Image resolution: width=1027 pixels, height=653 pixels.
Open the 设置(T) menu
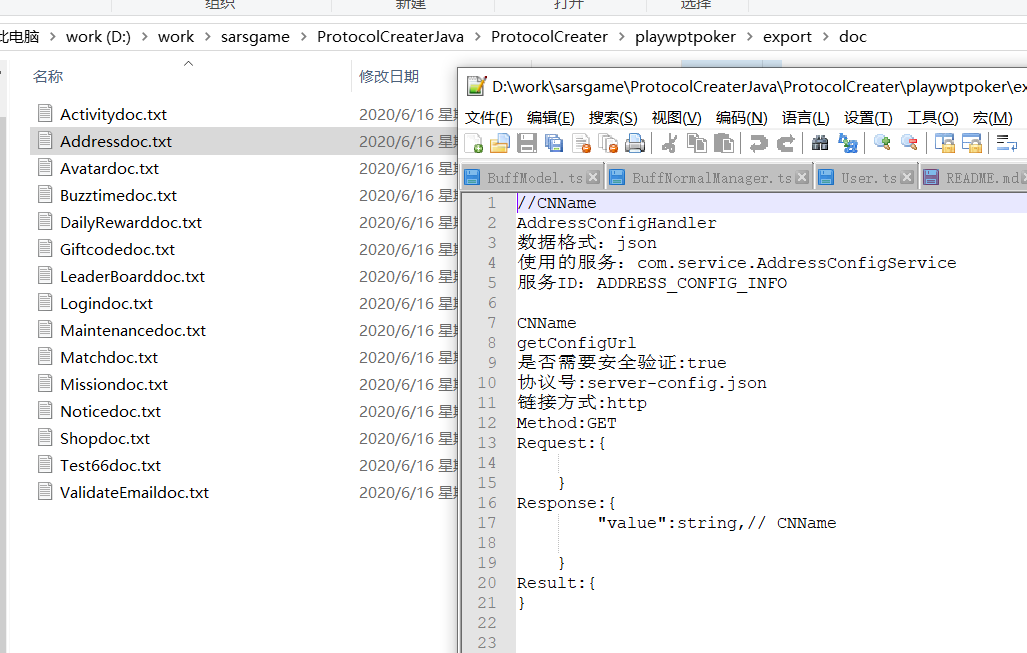868,118
